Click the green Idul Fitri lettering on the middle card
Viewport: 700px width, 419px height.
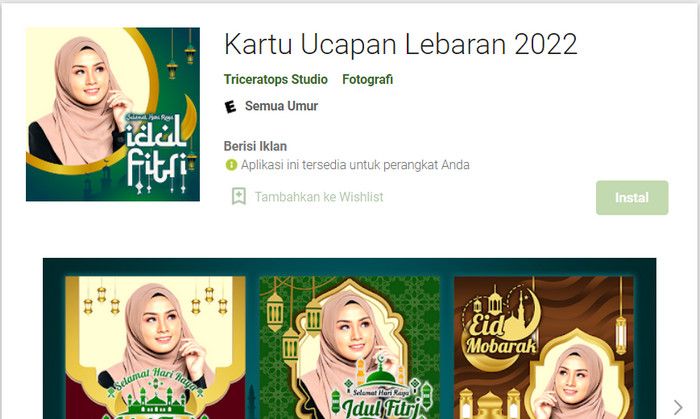[x=380, y=407]
